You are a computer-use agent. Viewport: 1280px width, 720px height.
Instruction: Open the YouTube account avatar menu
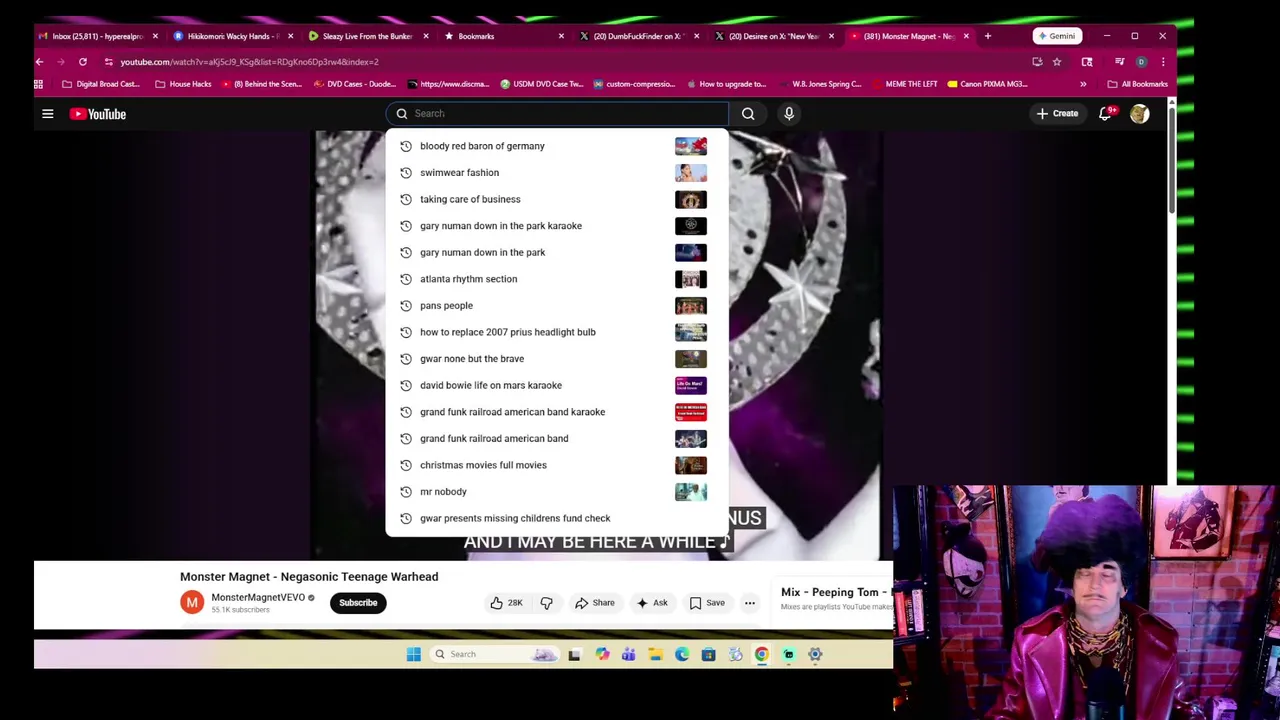pos(1140,114)
